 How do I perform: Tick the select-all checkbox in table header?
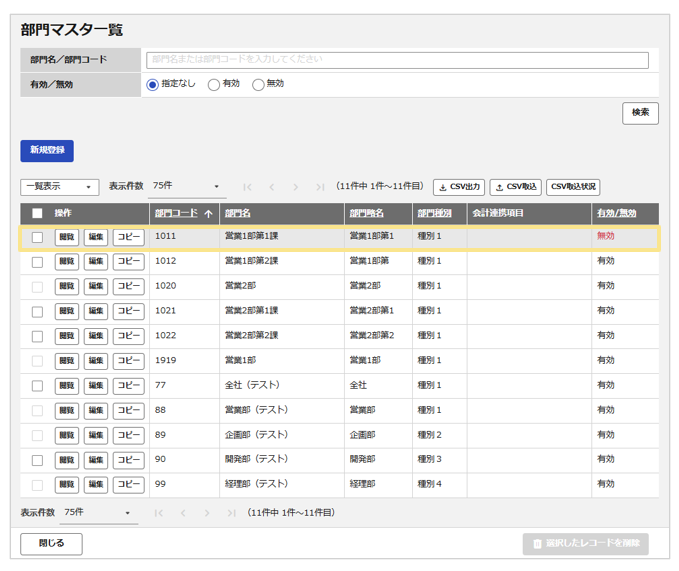(x=37, y=213)
